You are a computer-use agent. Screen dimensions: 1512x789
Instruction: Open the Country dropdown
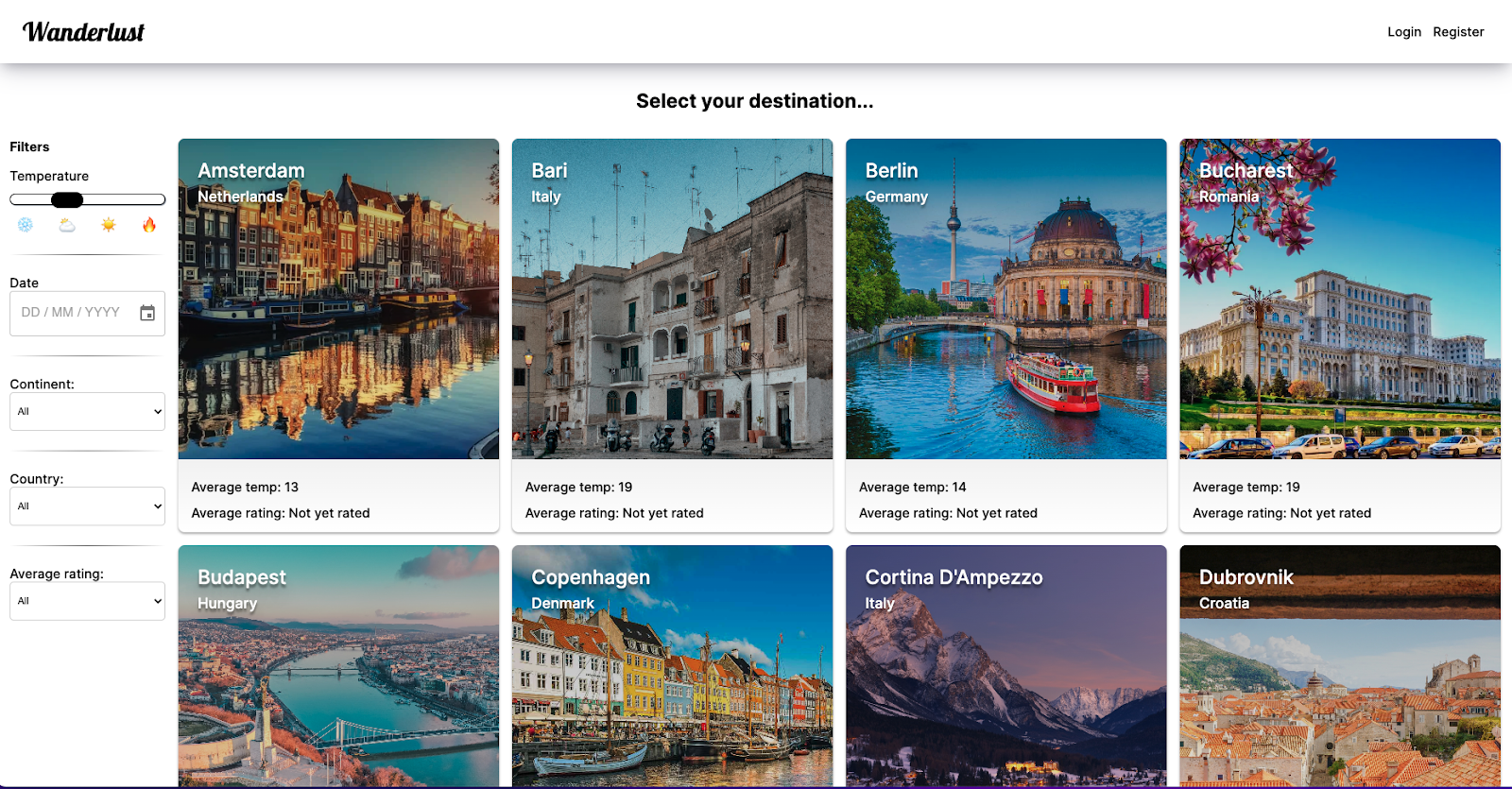(87, 506)
